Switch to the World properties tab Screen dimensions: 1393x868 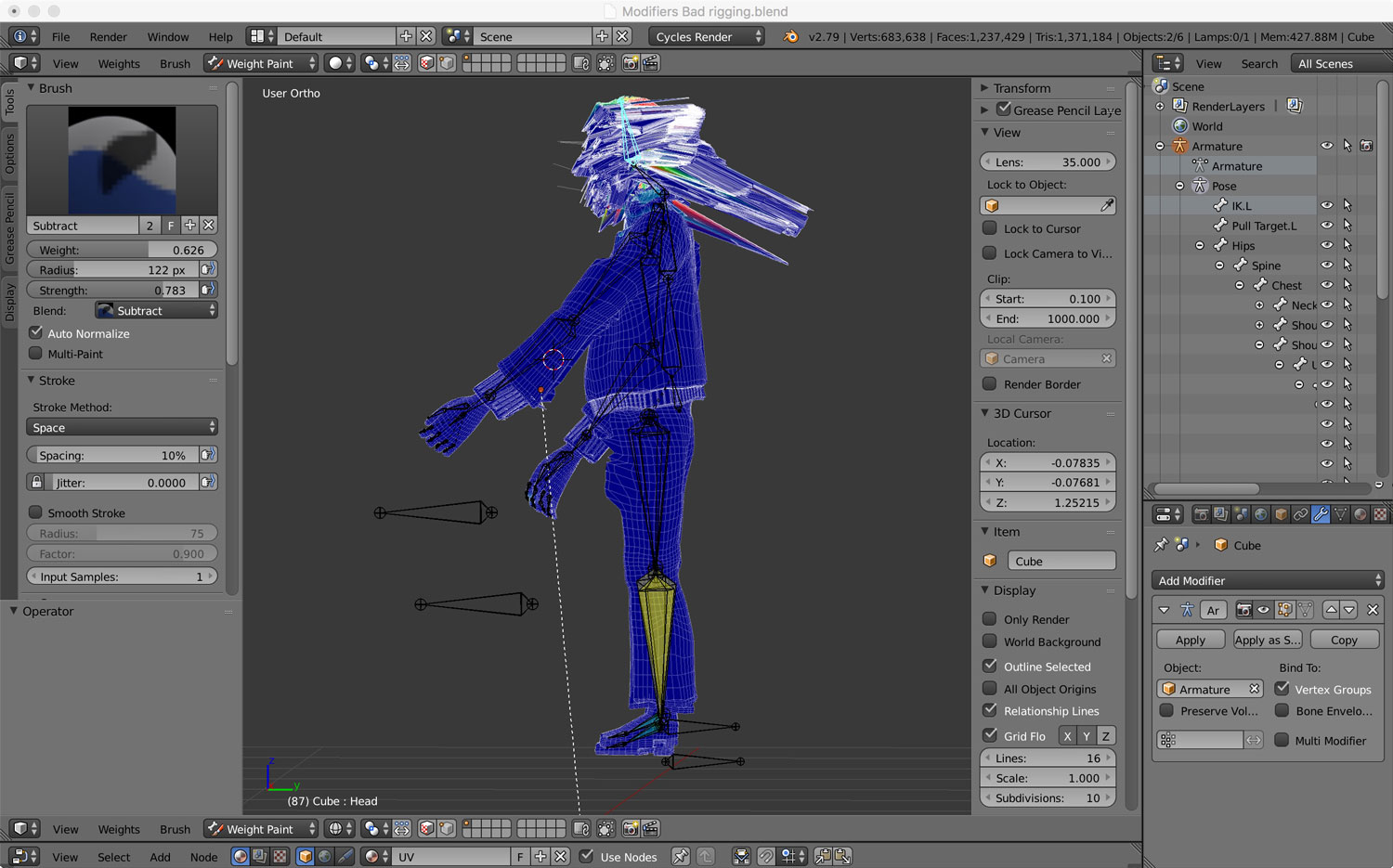(1260, 514)
